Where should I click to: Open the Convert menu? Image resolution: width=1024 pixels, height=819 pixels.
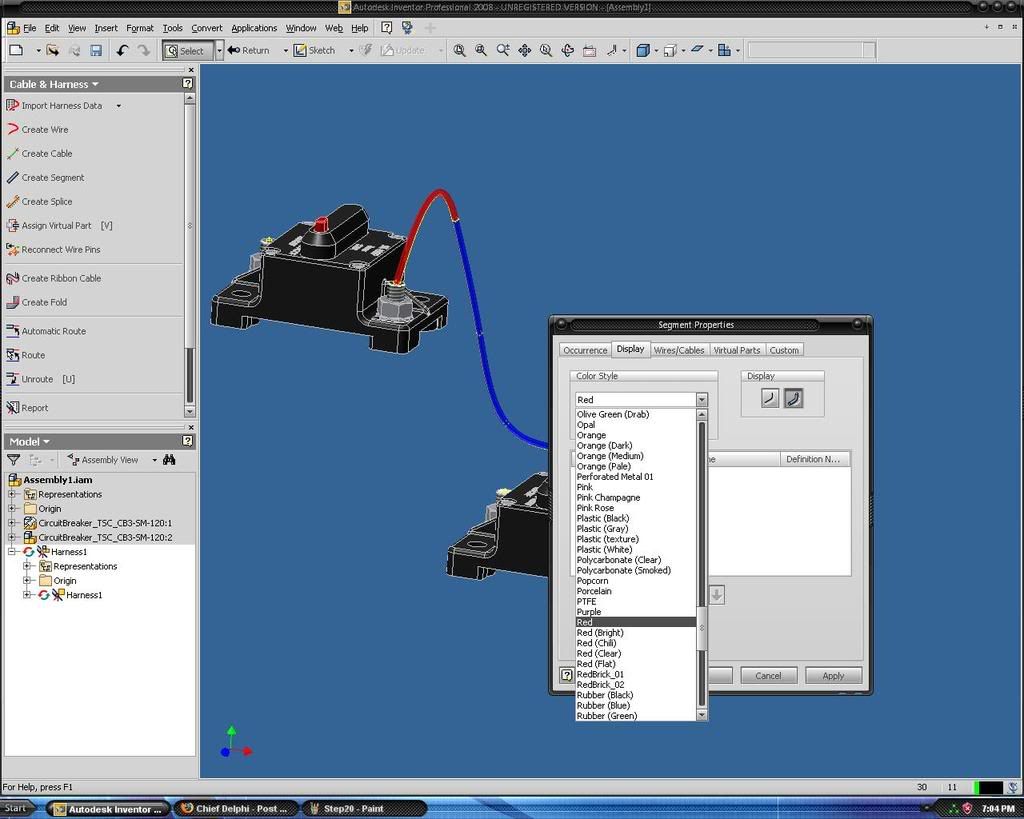(x=207, y=28)
